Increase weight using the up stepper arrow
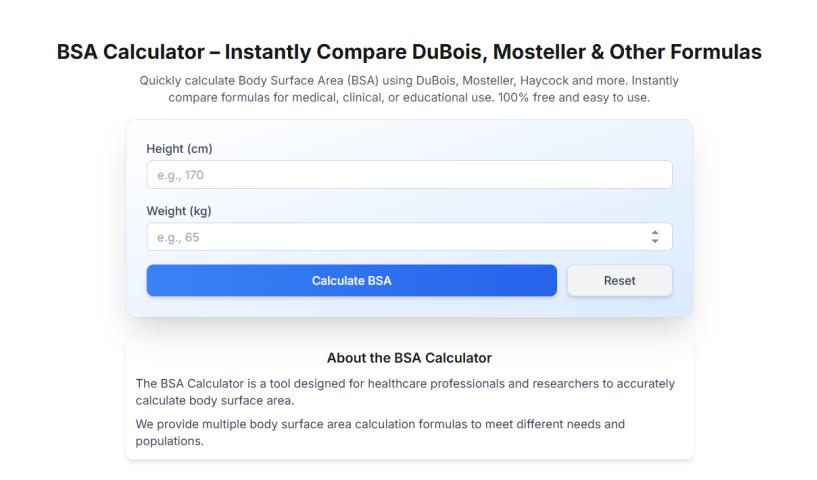 click(x=655, y=233)
